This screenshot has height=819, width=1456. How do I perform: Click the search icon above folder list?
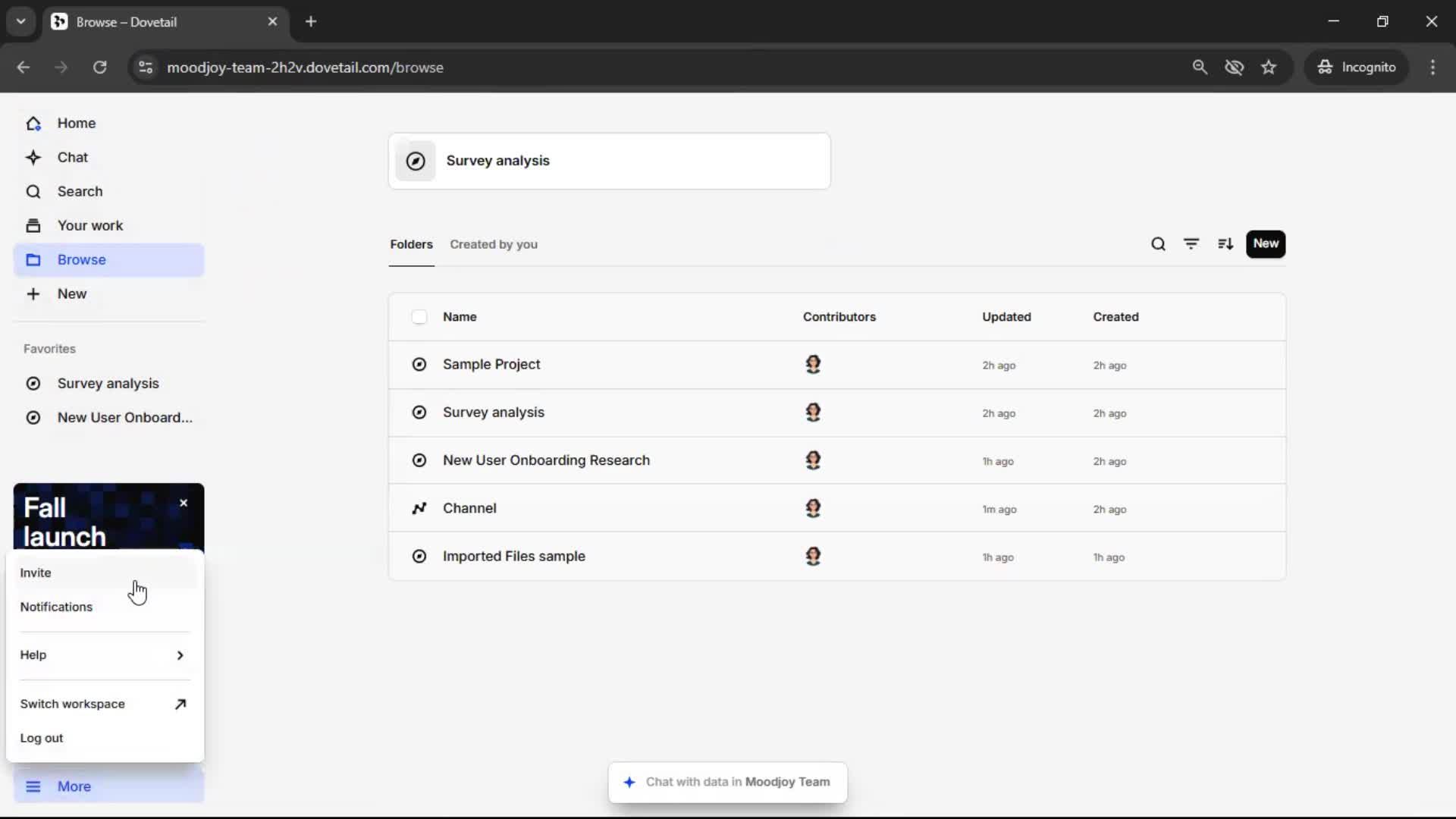pos(1158,244)
